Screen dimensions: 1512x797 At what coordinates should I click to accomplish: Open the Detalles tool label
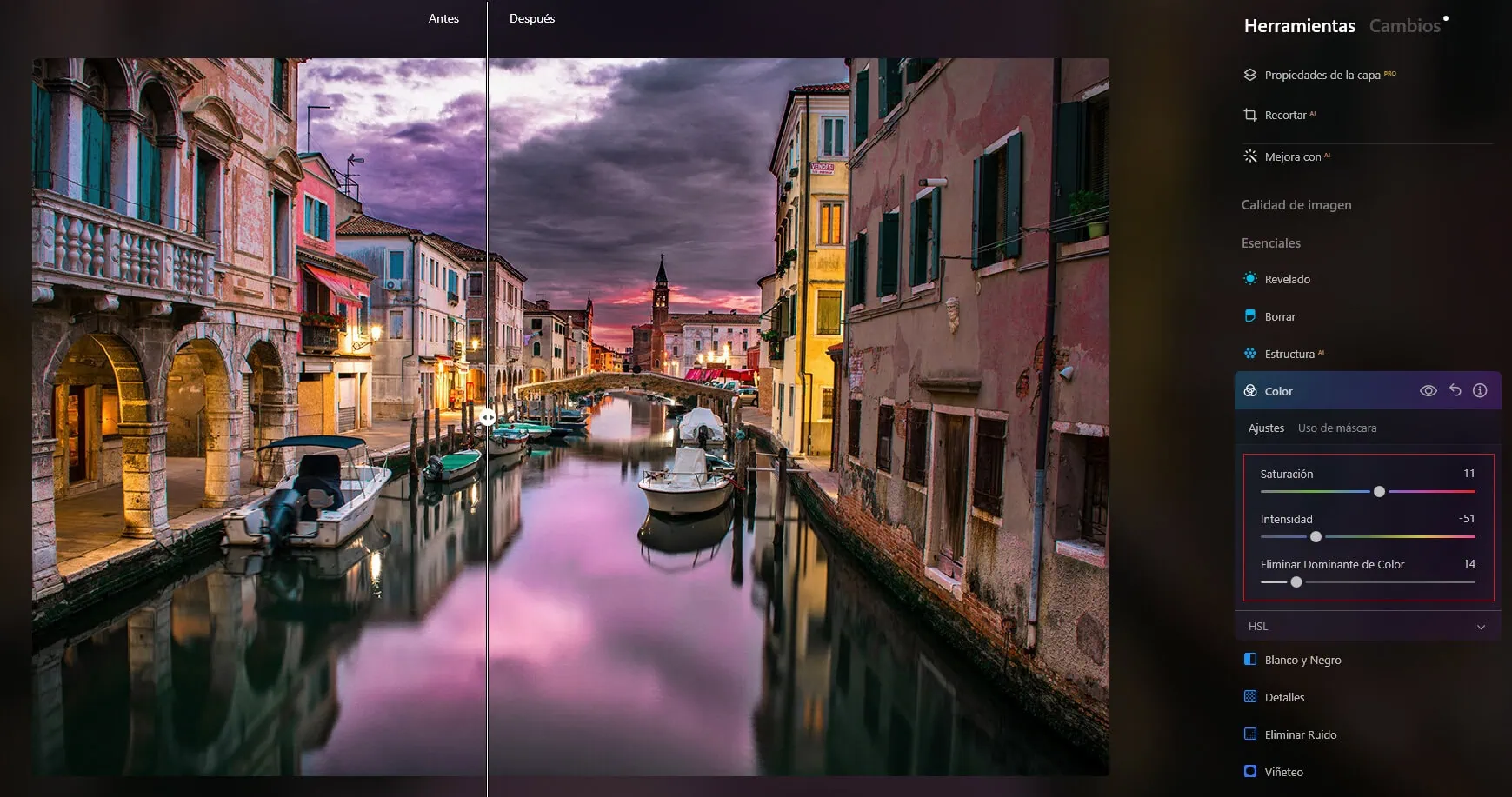[1284, 697]
